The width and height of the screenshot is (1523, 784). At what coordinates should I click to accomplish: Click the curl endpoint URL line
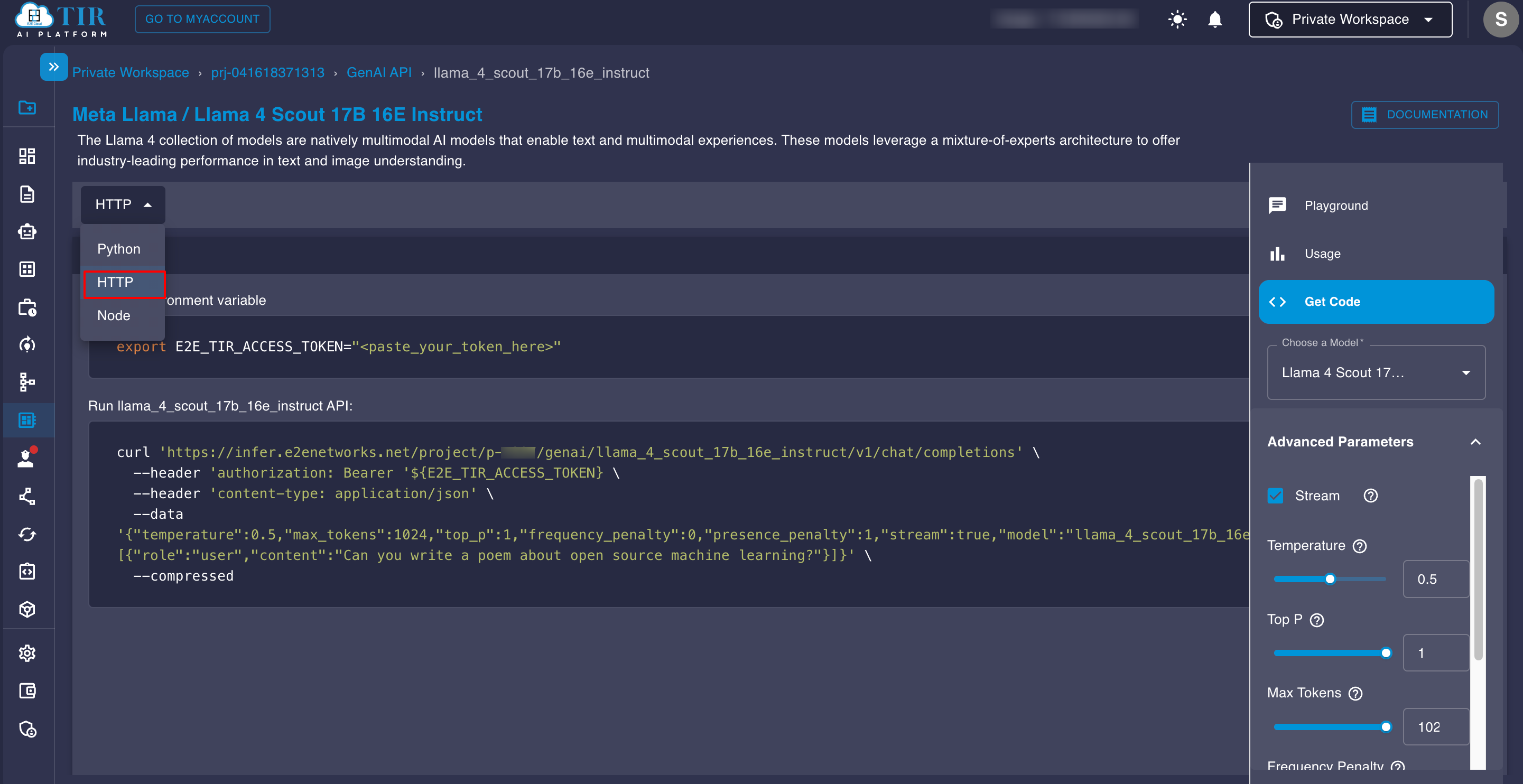tap(578, 452)
